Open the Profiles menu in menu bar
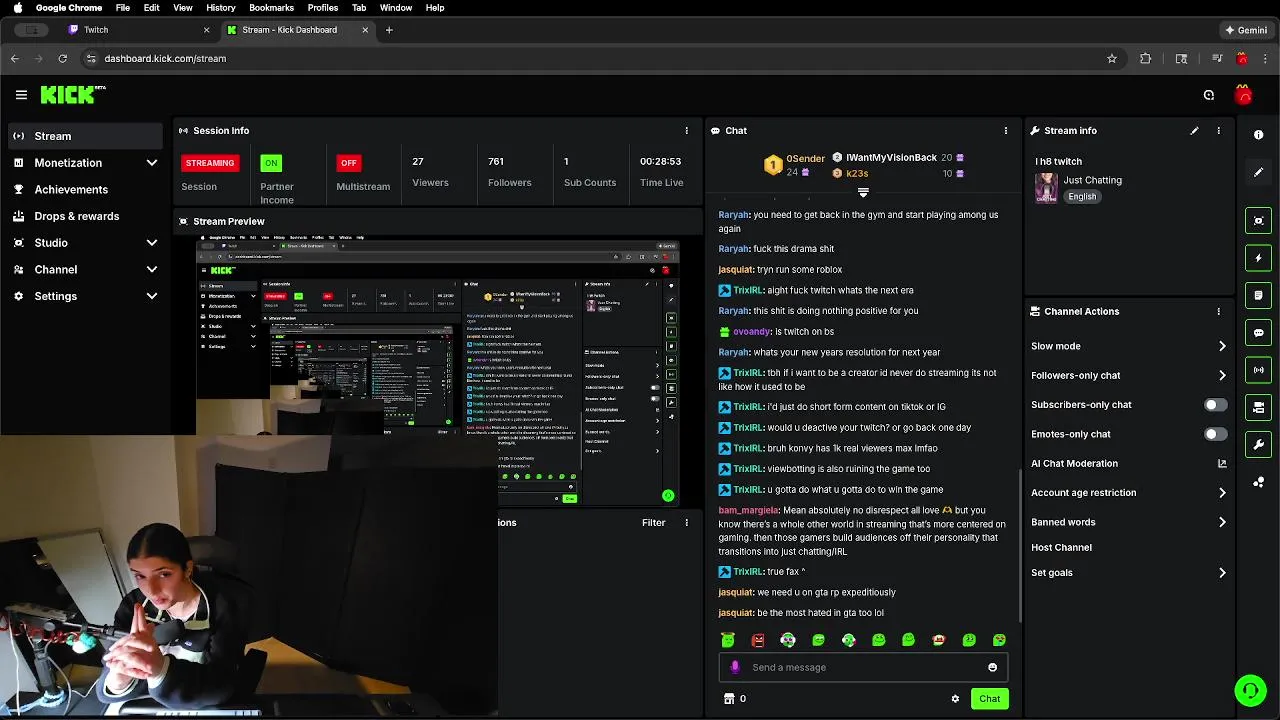The image size is (1280, 720). (323, 8)
